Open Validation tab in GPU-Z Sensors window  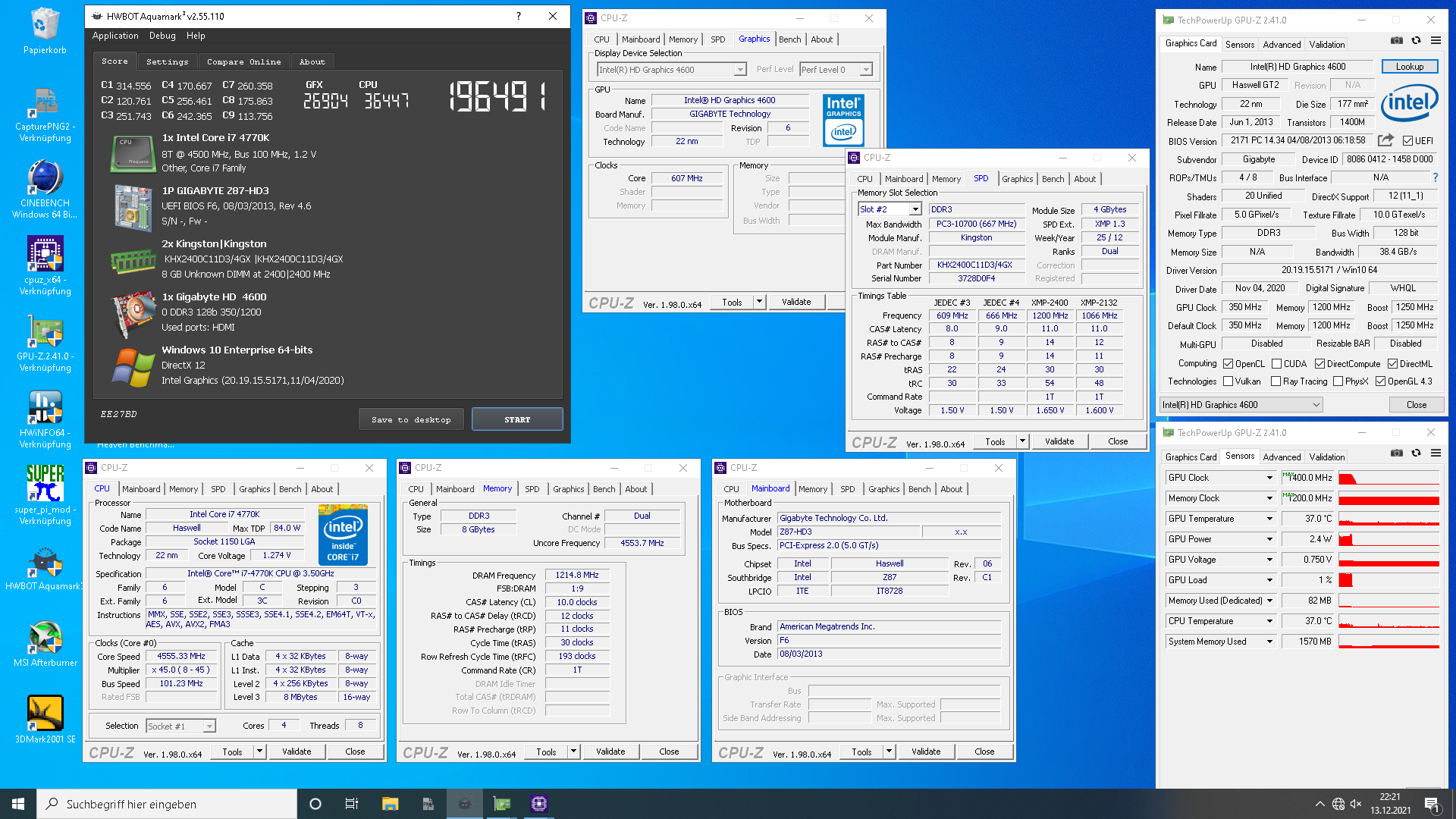pos(1326,457)
